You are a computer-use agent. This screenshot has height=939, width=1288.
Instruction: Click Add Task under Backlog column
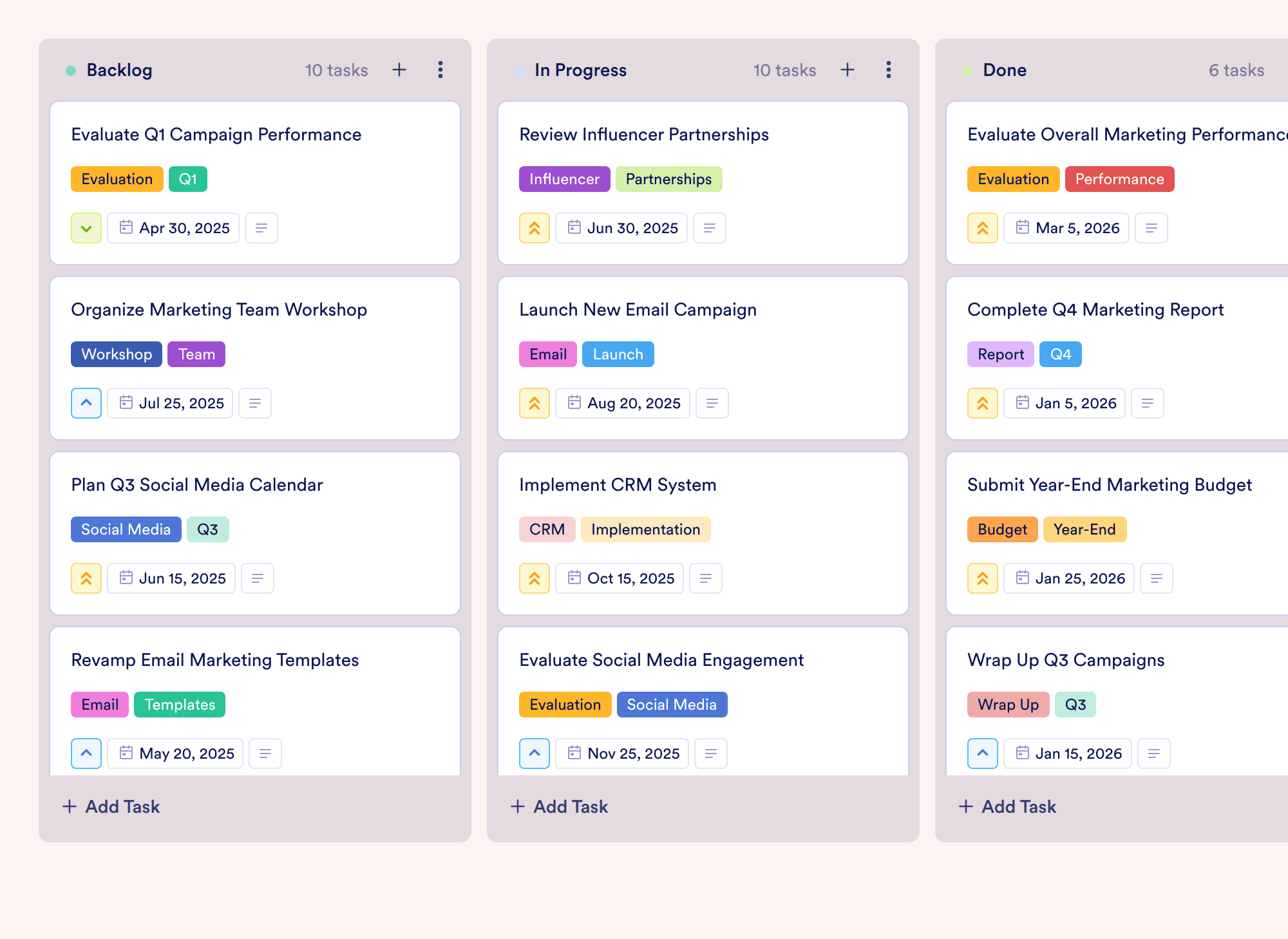(111, 806)
